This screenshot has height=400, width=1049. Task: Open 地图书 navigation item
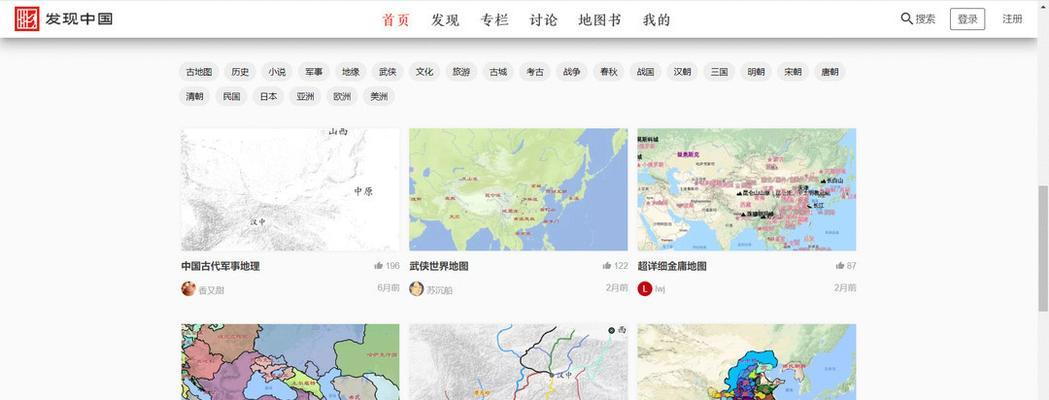click(600, 20)
